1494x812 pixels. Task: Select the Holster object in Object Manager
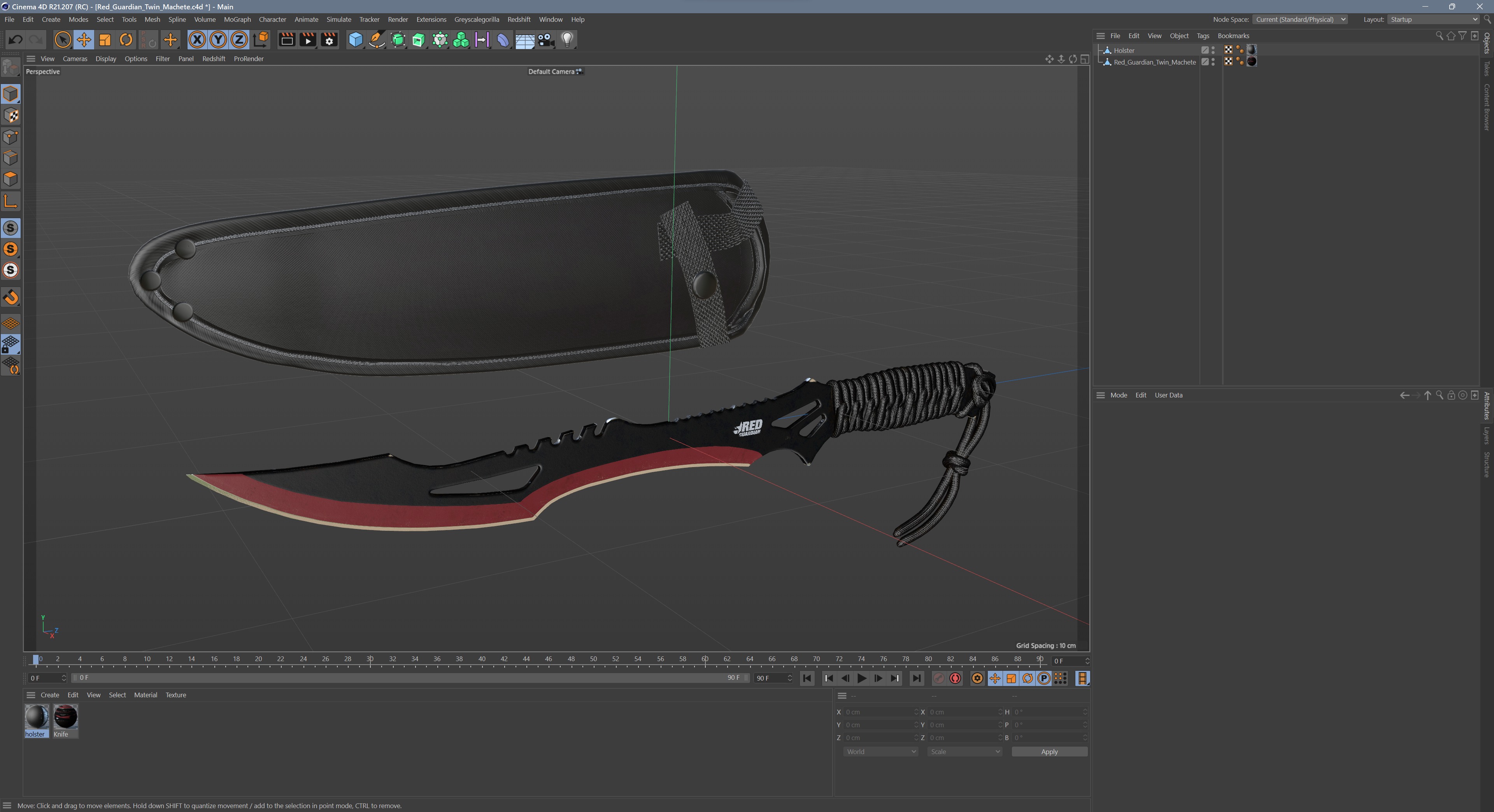pos(1123,51)
